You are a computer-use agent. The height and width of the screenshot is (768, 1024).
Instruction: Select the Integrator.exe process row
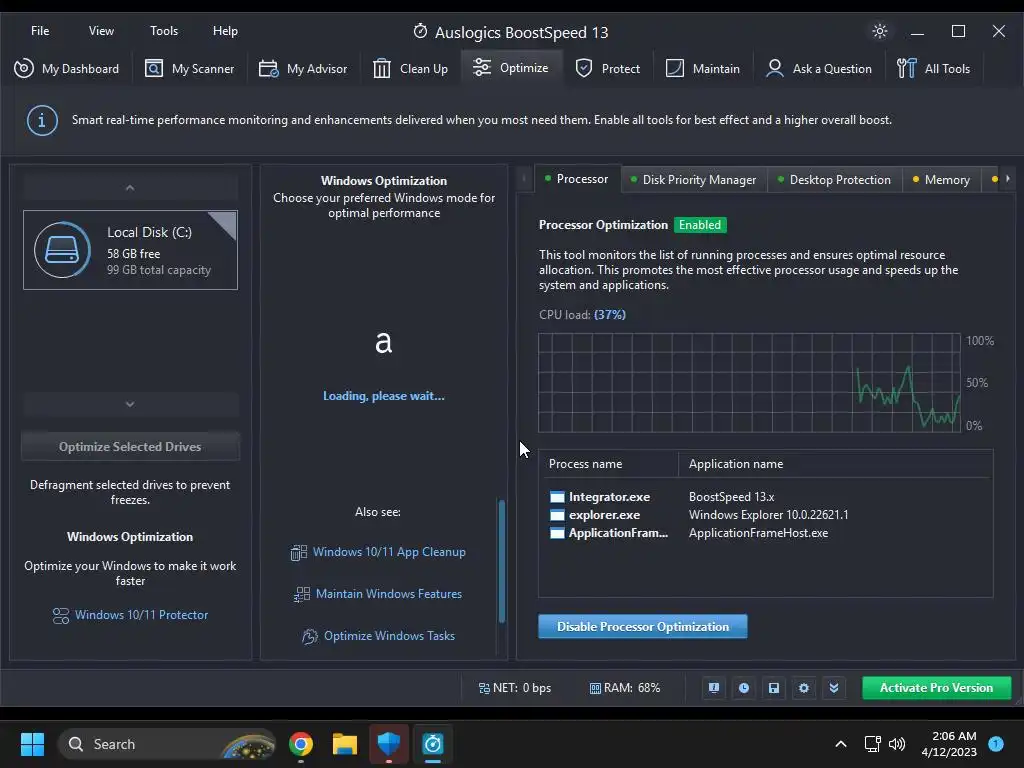pos(765,497)
